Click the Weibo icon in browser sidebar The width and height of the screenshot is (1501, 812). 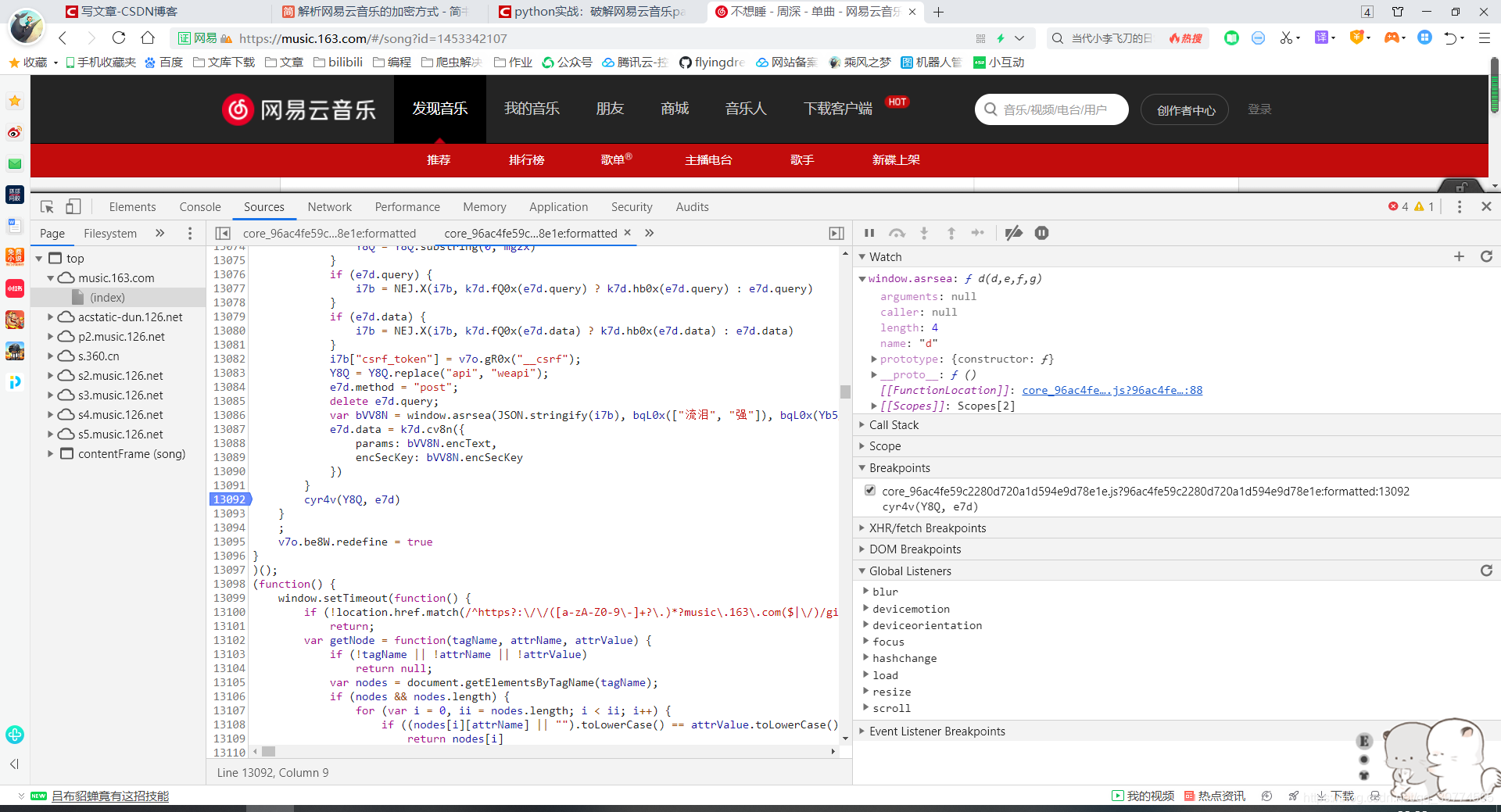coord(15,132)
